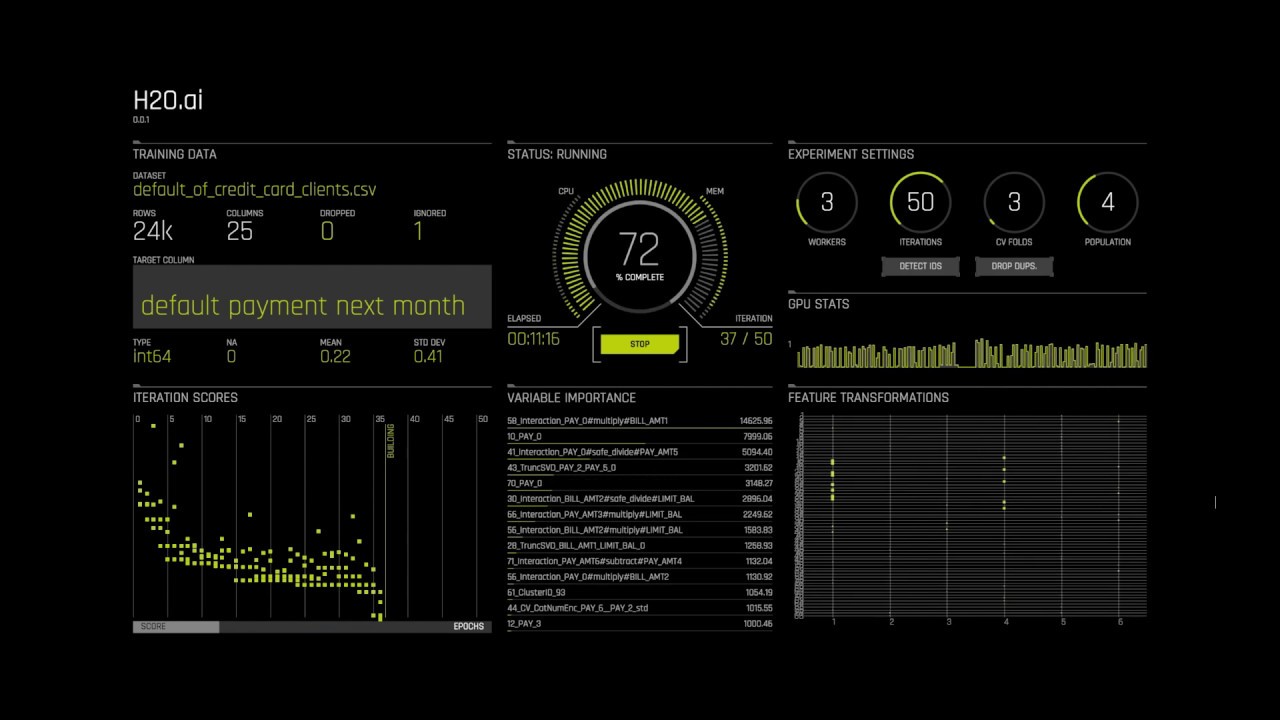1280x720 pixels.
Task: Adjust the Workers dial showing 3
Action: 827,202
